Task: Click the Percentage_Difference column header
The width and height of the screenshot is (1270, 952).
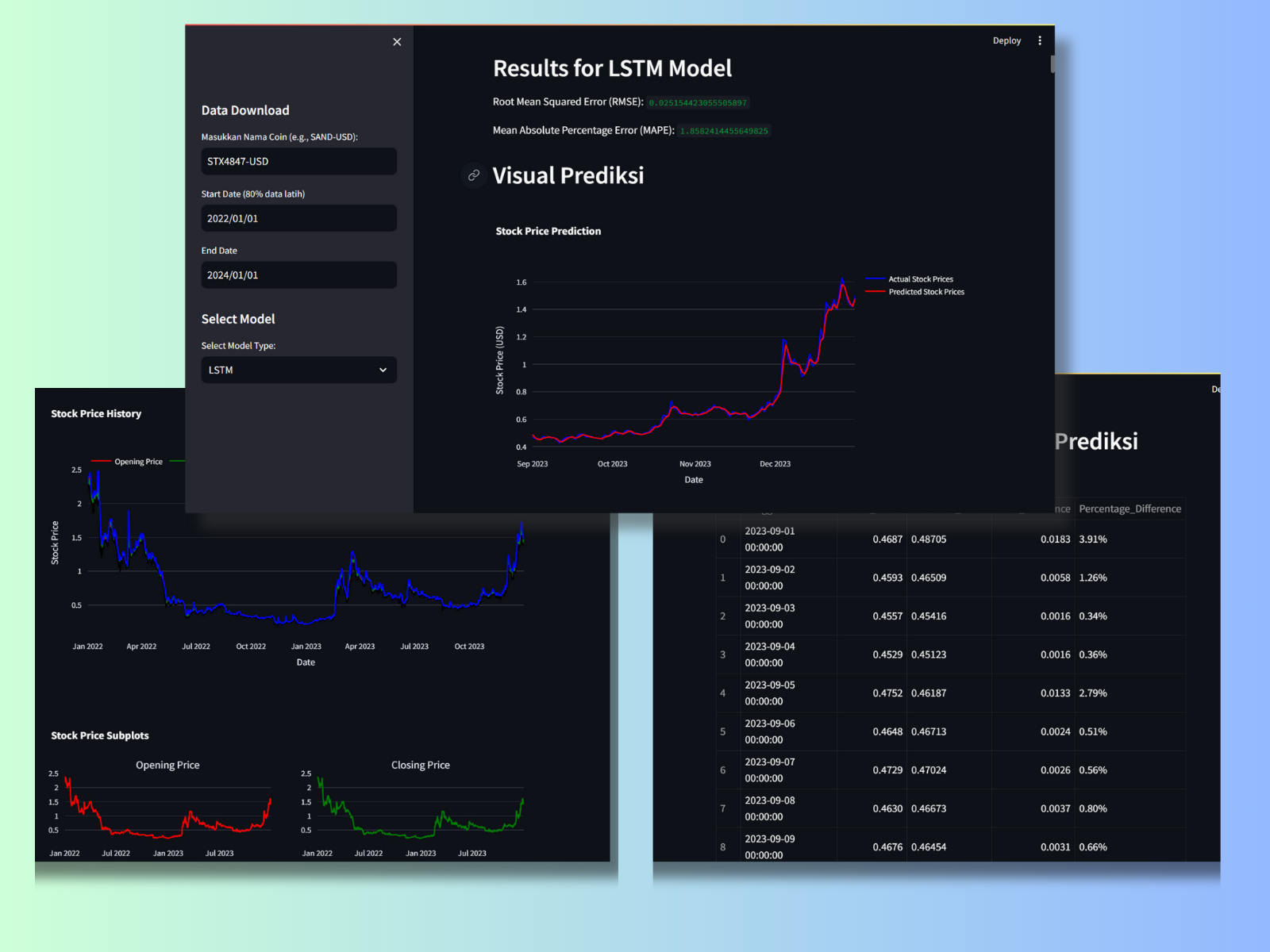Action: point(1130,509)
